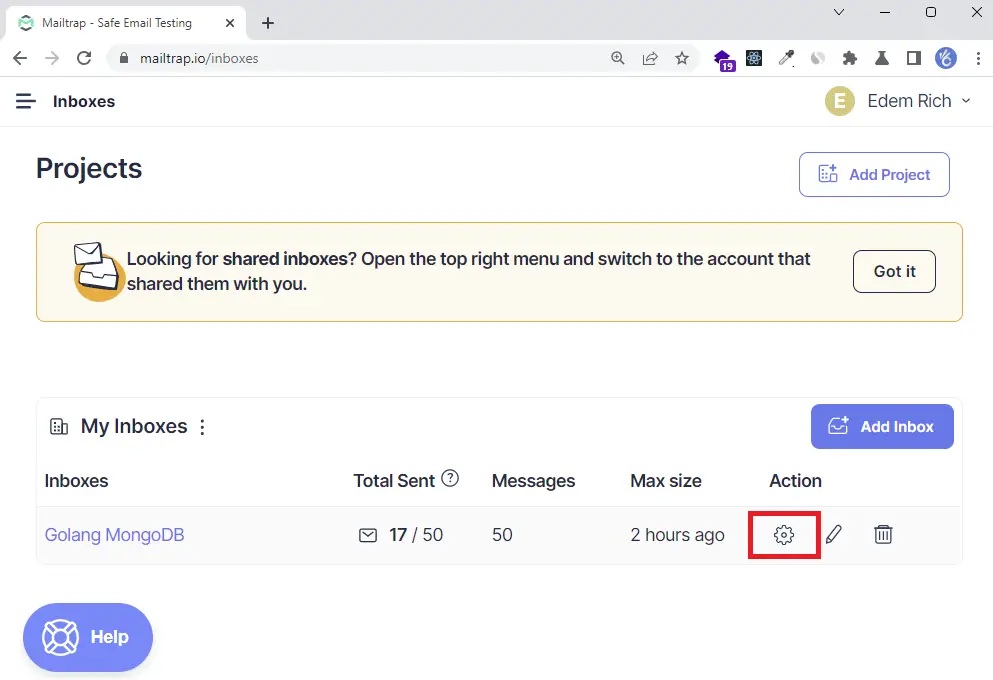Open the Golang MongoDB inbox link
Viewport: 993px width, 680px height.
[114, 535]
